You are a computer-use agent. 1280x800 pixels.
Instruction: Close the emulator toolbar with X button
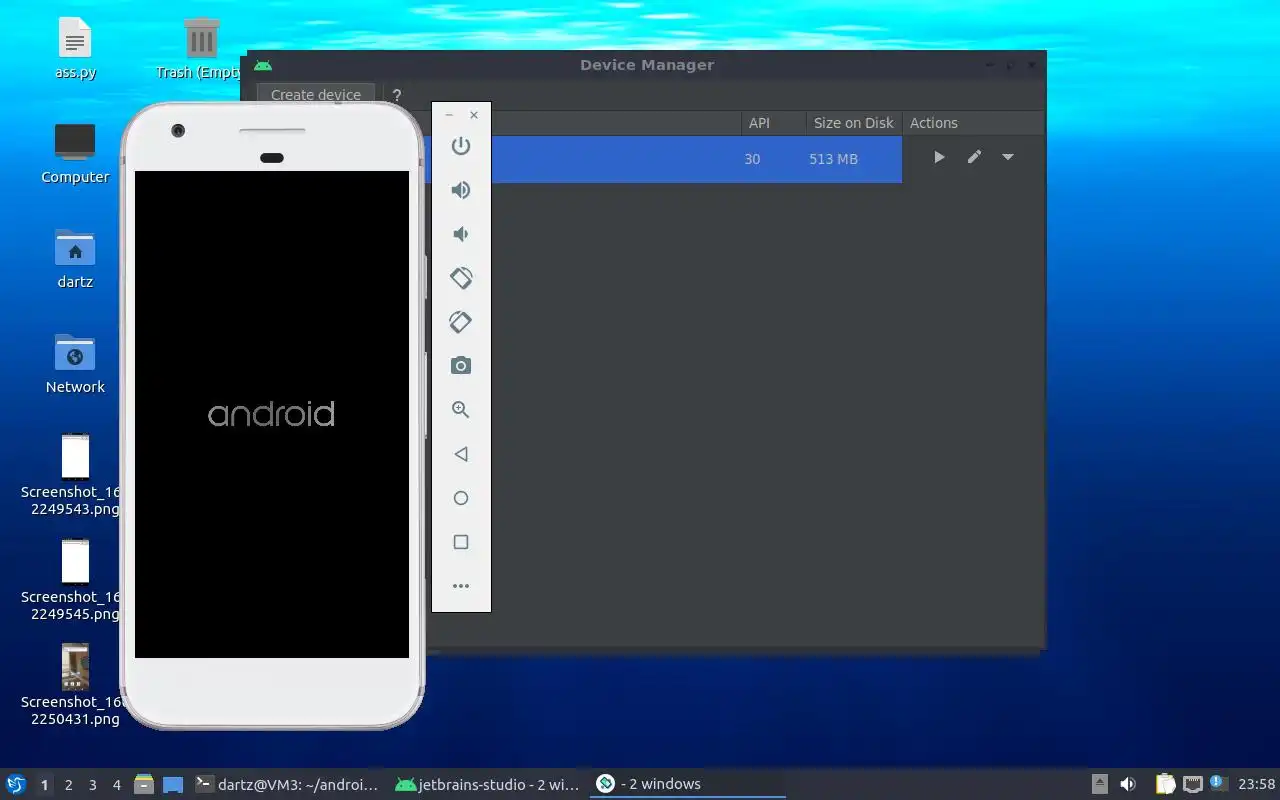click(x=474, y=115)
